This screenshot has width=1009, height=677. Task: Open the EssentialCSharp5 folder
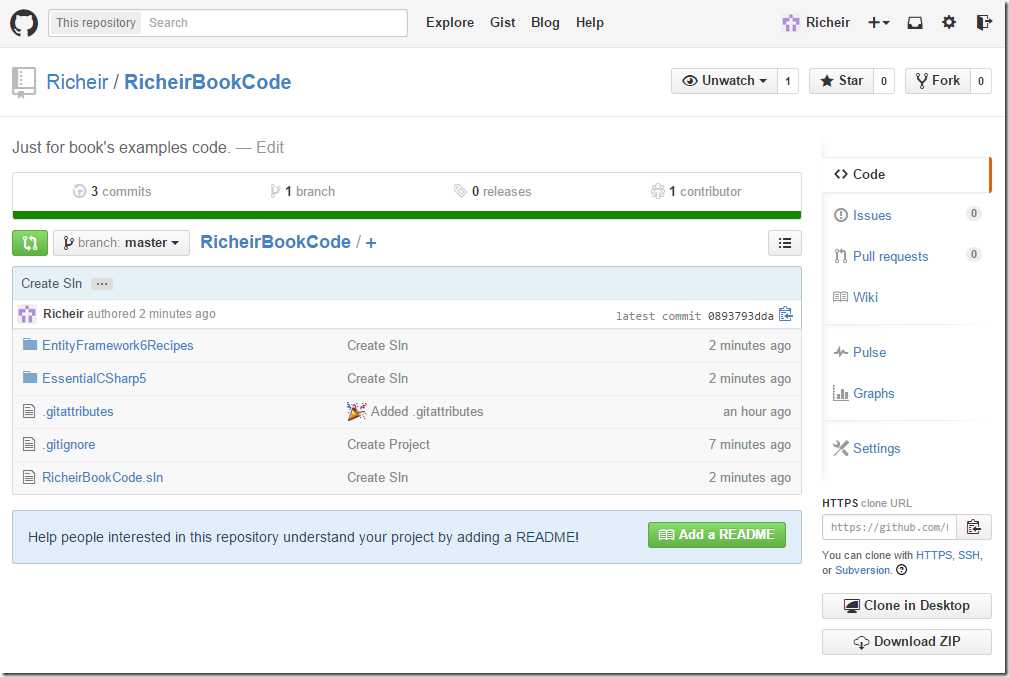[94, 378]
